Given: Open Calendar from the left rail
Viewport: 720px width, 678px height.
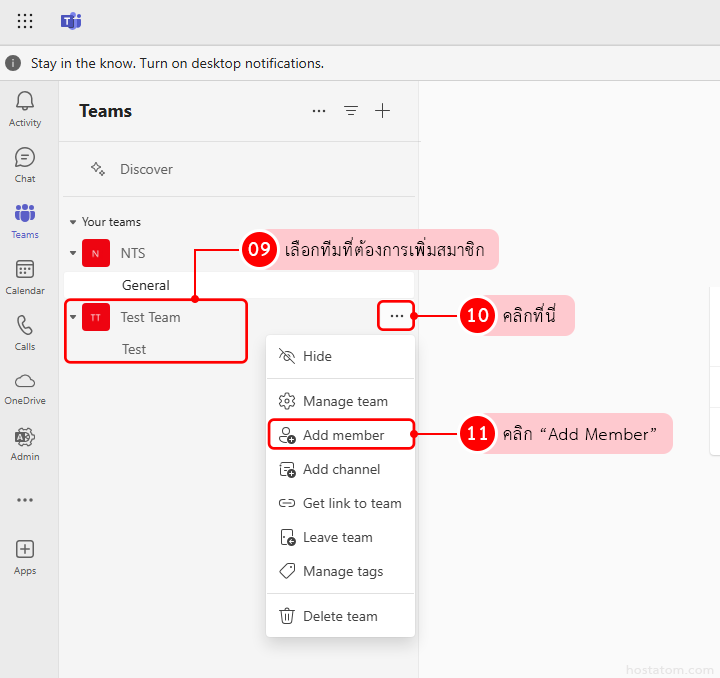Looking at the screenshot, I should 25,276.
